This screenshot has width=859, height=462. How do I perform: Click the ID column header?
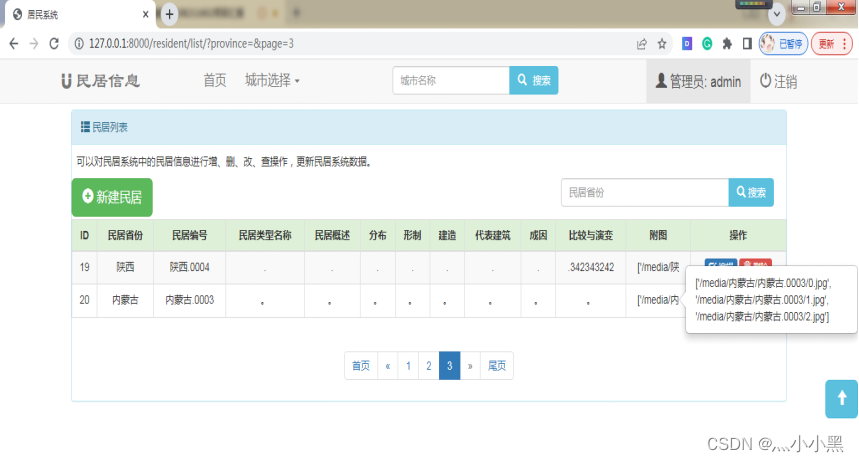coord(84,236)
